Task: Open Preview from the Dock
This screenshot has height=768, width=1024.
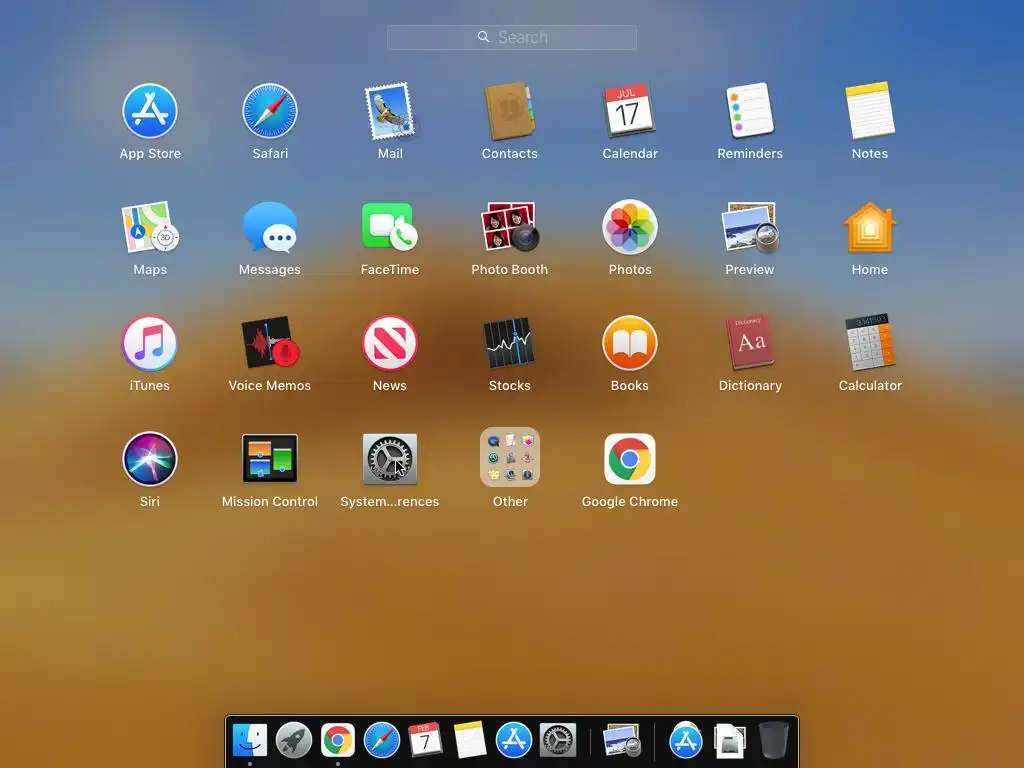Action: point(622,741)
